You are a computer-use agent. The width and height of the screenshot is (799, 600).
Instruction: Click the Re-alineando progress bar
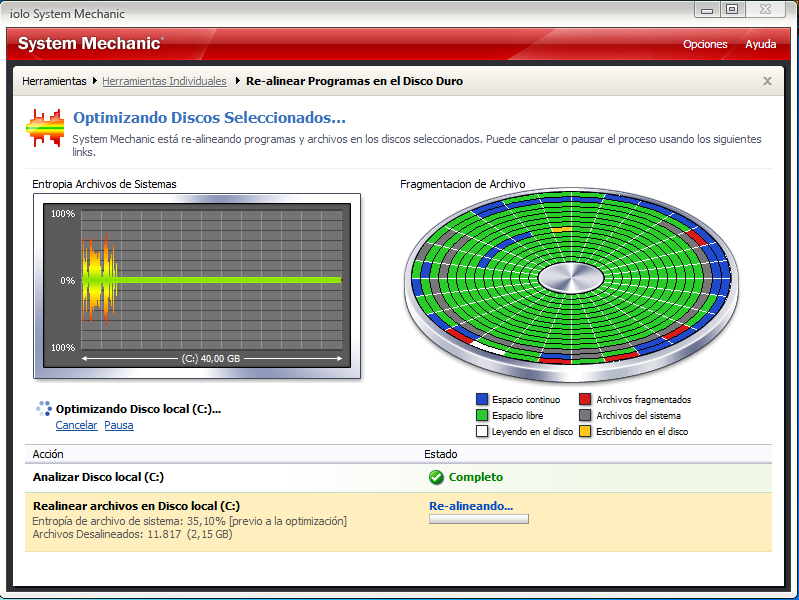tap(478, 519)
